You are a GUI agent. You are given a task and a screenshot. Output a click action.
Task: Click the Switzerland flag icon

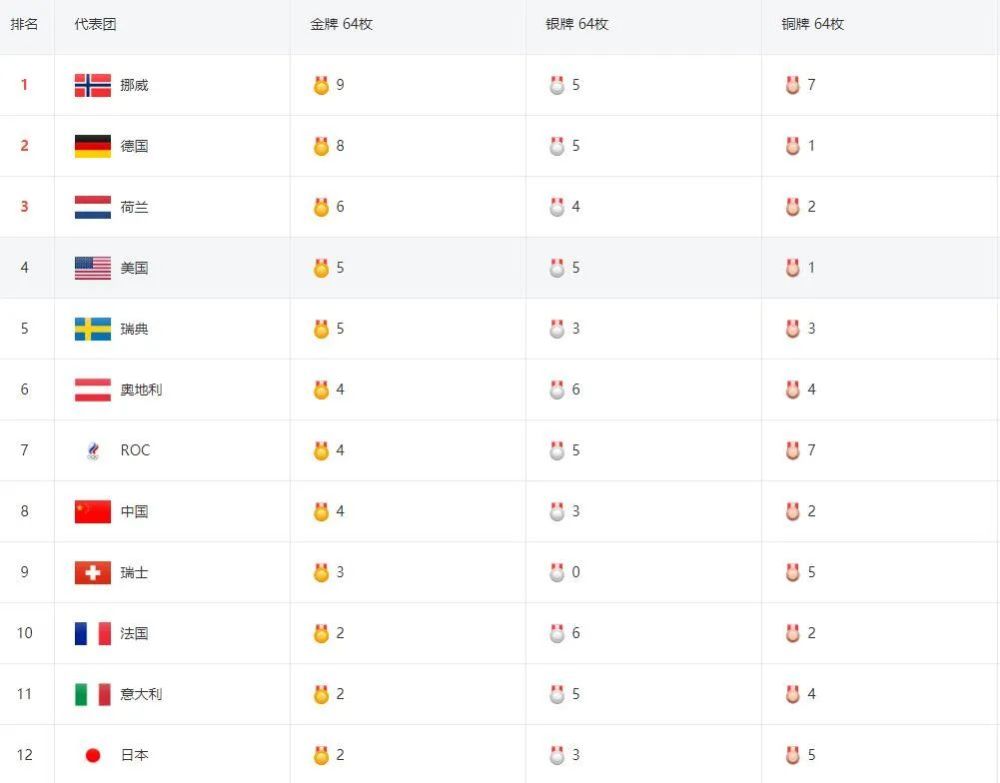coord(92,573)
